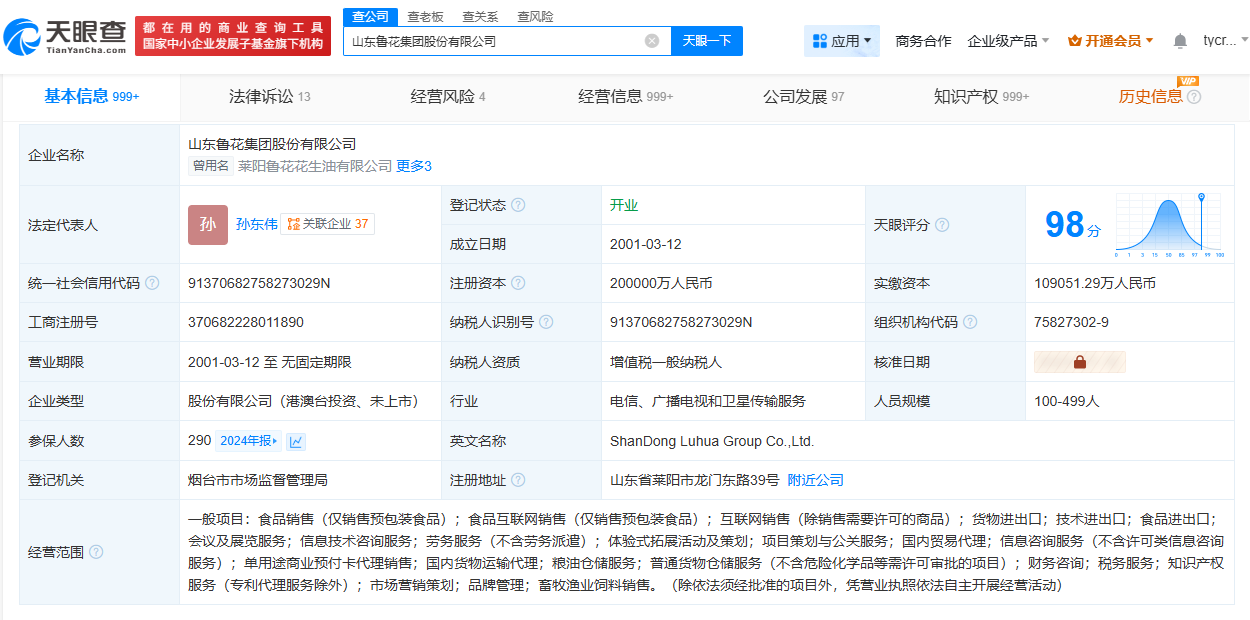The height and width of the screenshot is (620, 1250).
Task: Click help icon beside 历史信息 tab
Action: (x=1194, y=97)
